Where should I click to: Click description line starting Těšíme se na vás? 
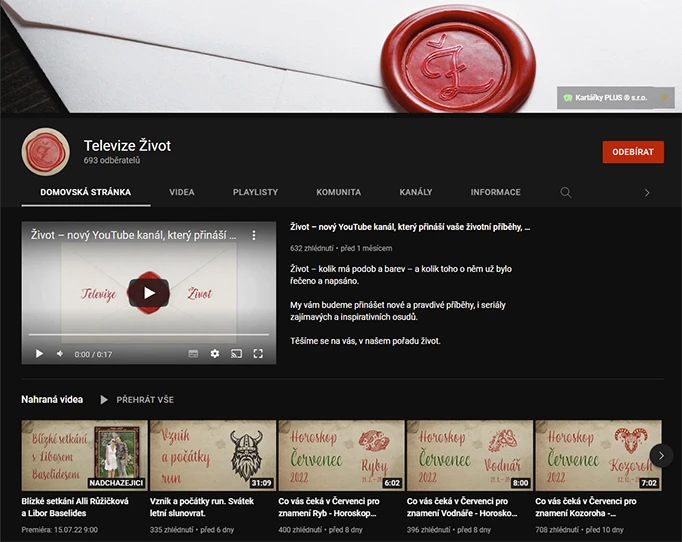coord(365,341)
